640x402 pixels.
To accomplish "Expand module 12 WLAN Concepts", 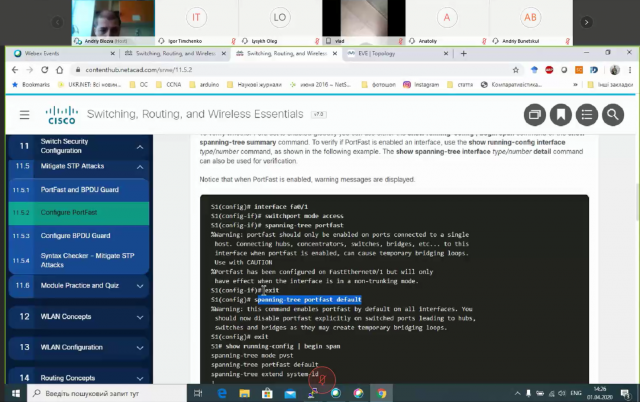I will (138, 316).
